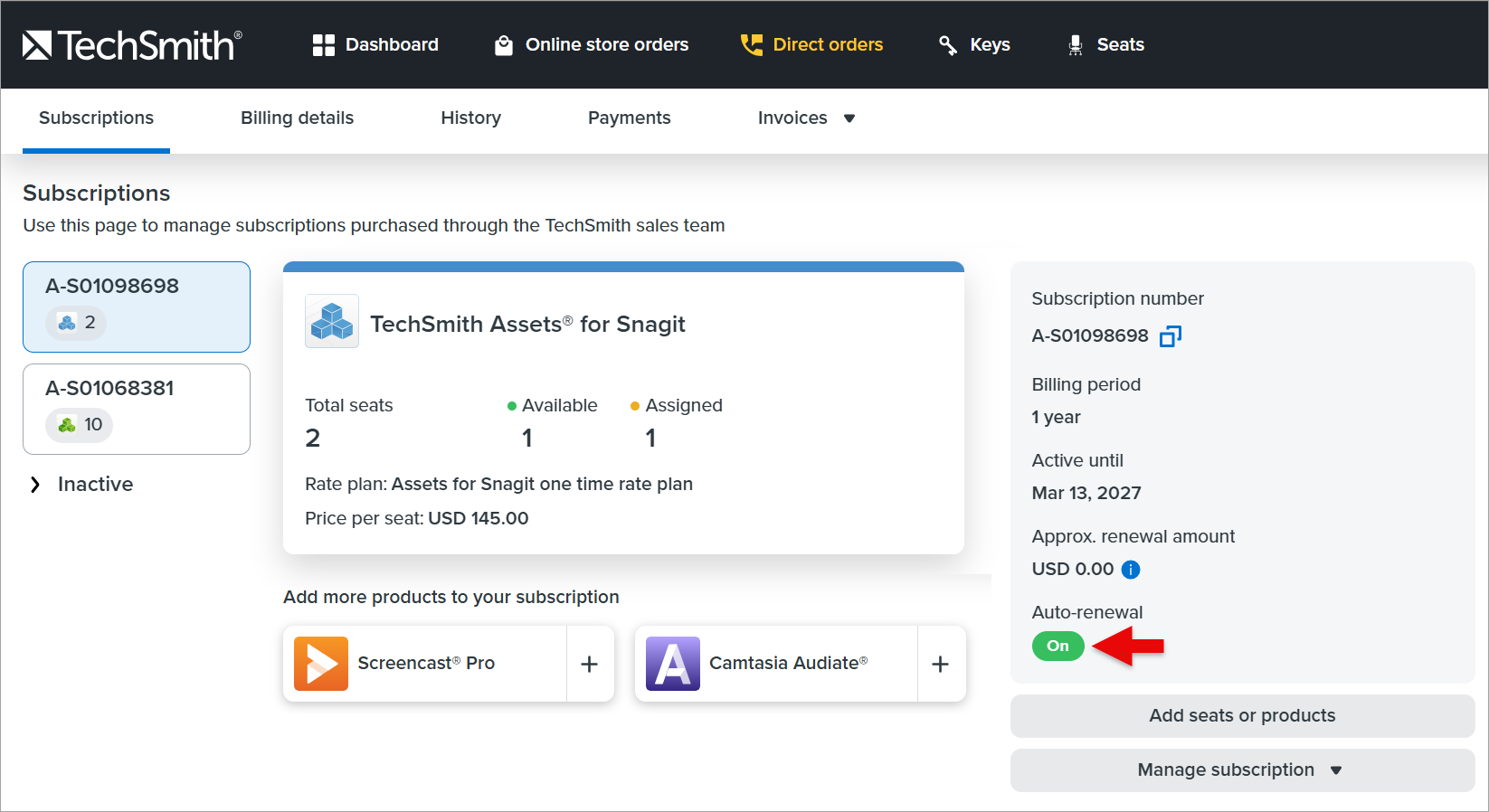
Task: Click the Screencast Pro product icon
Action: (x=321, y=664)
